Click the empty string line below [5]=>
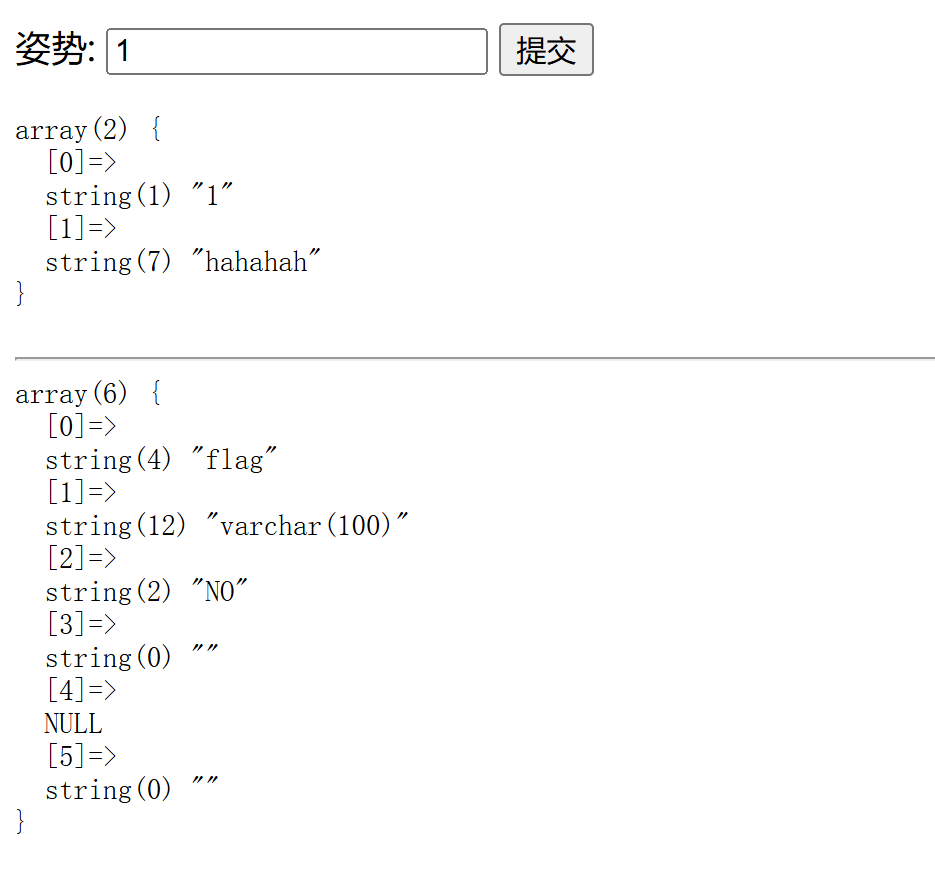The image size is (935, 871). (131, 790)
